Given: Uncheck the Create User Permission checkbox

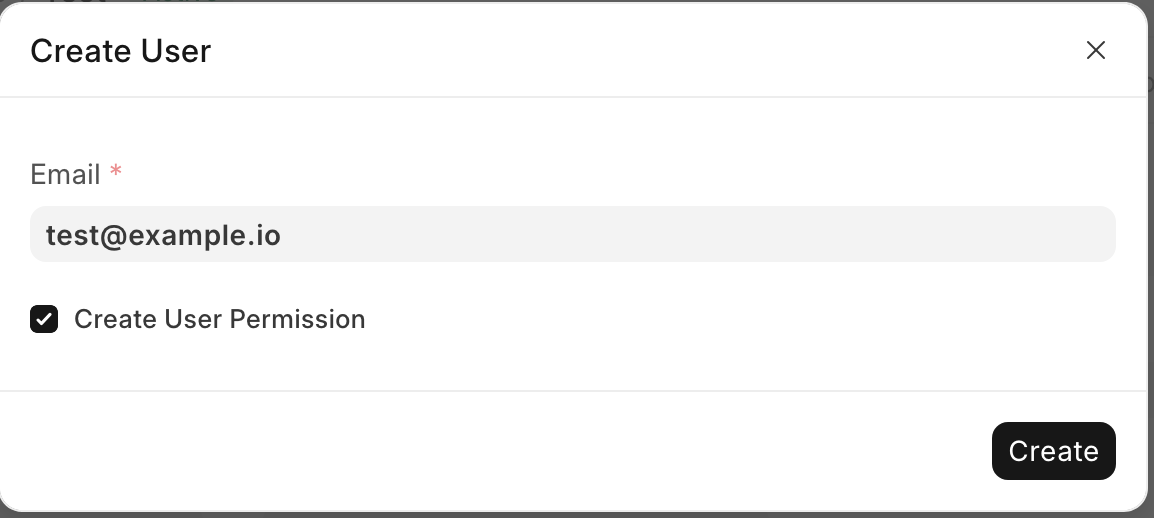Looking at the screenshot, I should tap(44, 319).
